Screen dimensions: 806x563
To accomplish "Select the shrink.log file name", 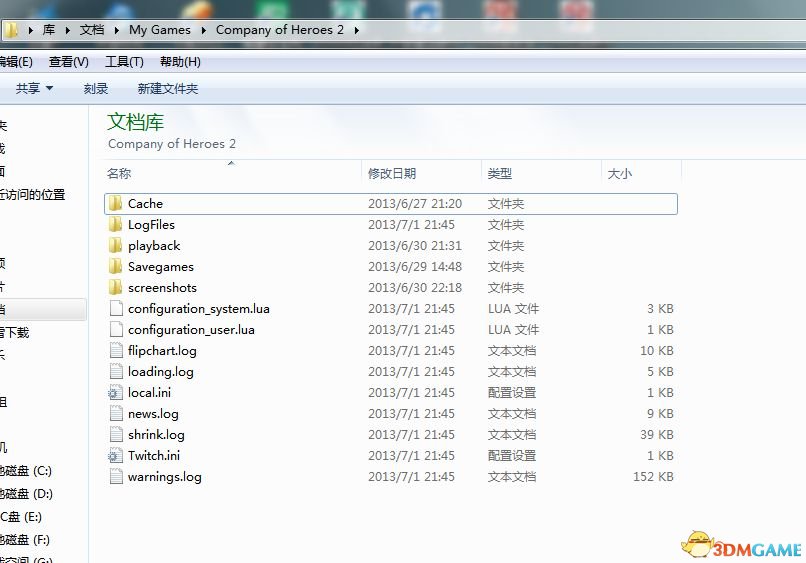I will coord(156,434).
